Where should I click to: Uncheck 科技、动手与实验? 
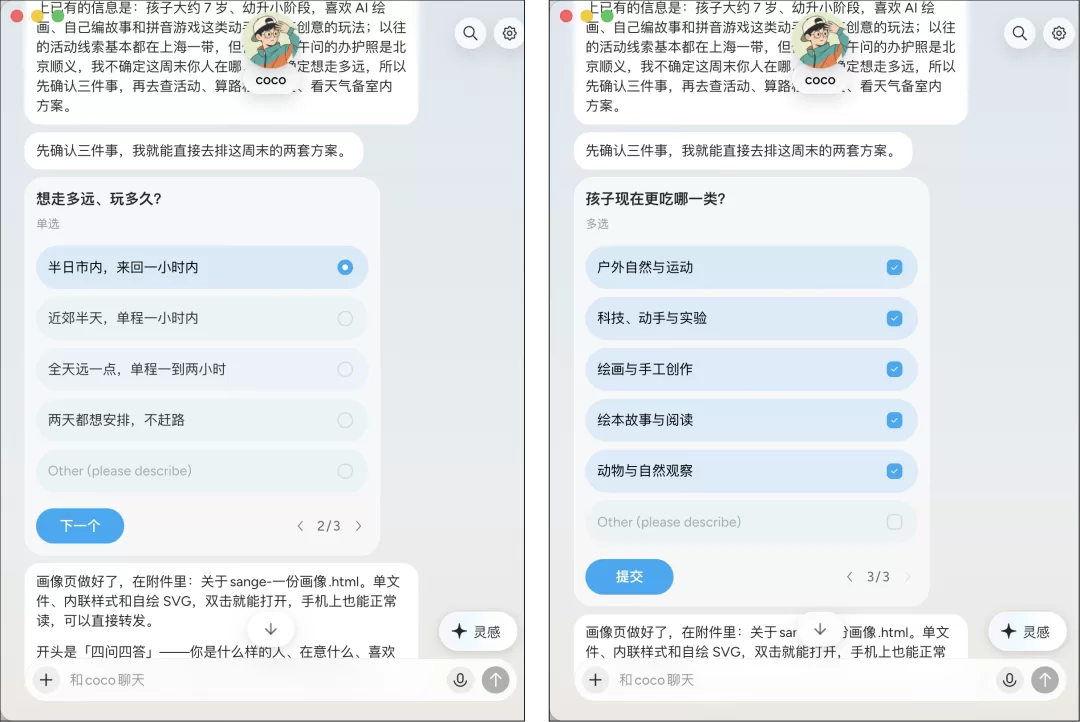(x=895, y=318)
